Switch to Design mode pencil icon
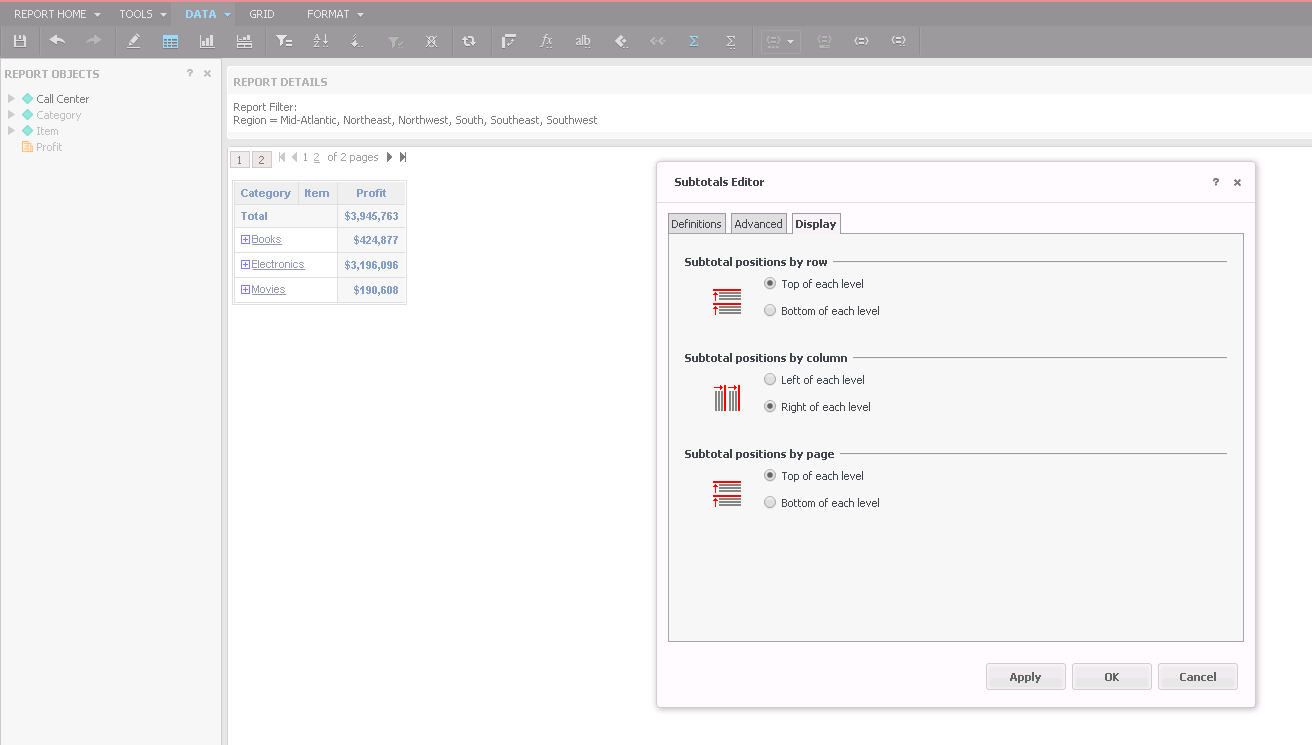The image size is (1312, 745). click(x=134, y=41)
